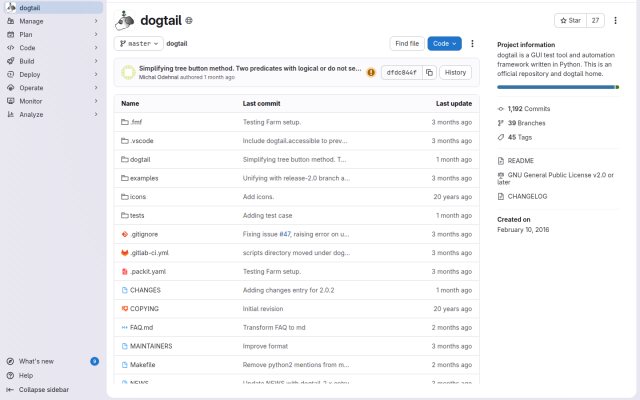Click the What's new notification badge

94,361
